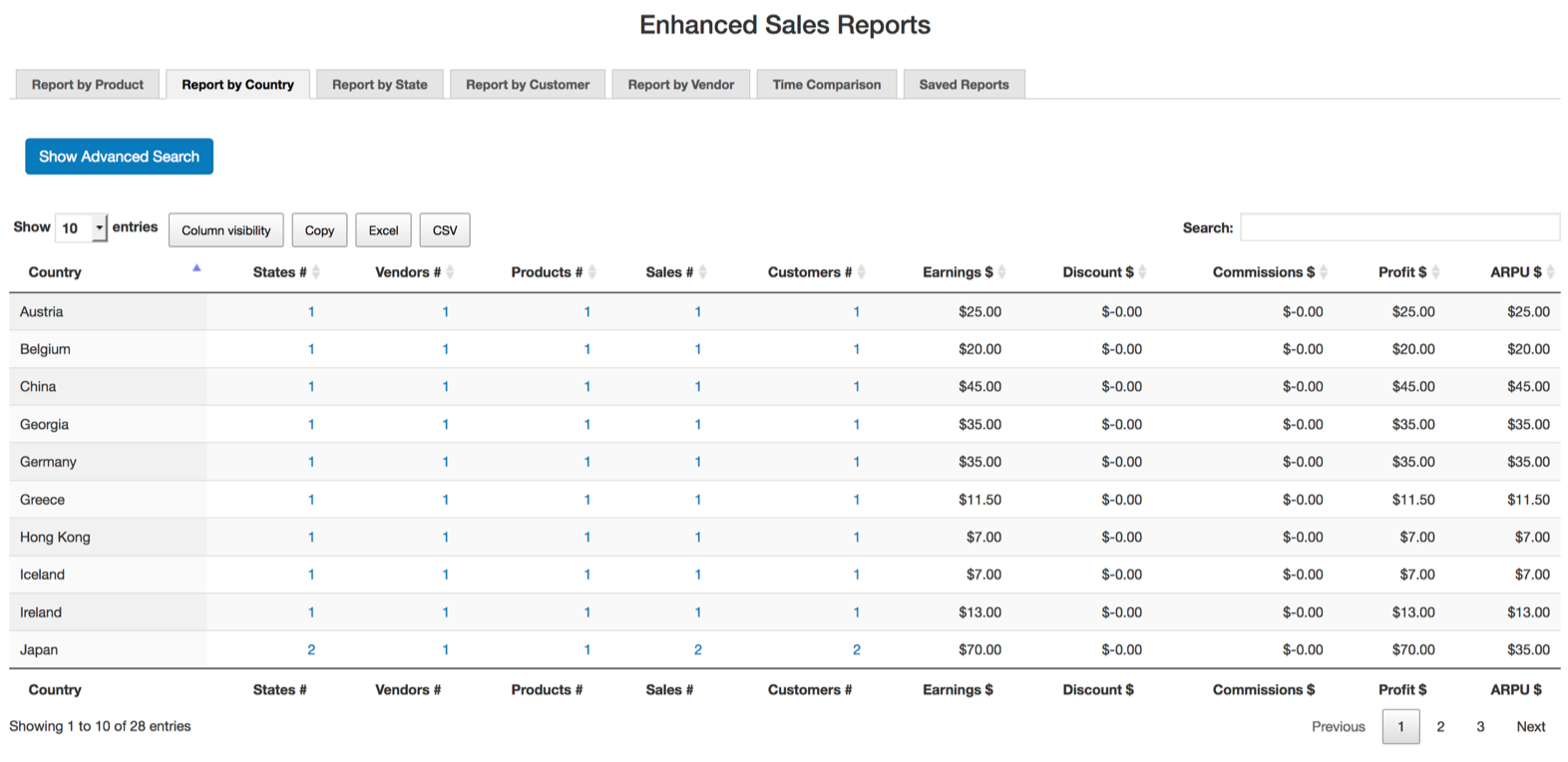Click the China country cell
Viewport: 1568px width, 762px height.
tap(108, 387)
